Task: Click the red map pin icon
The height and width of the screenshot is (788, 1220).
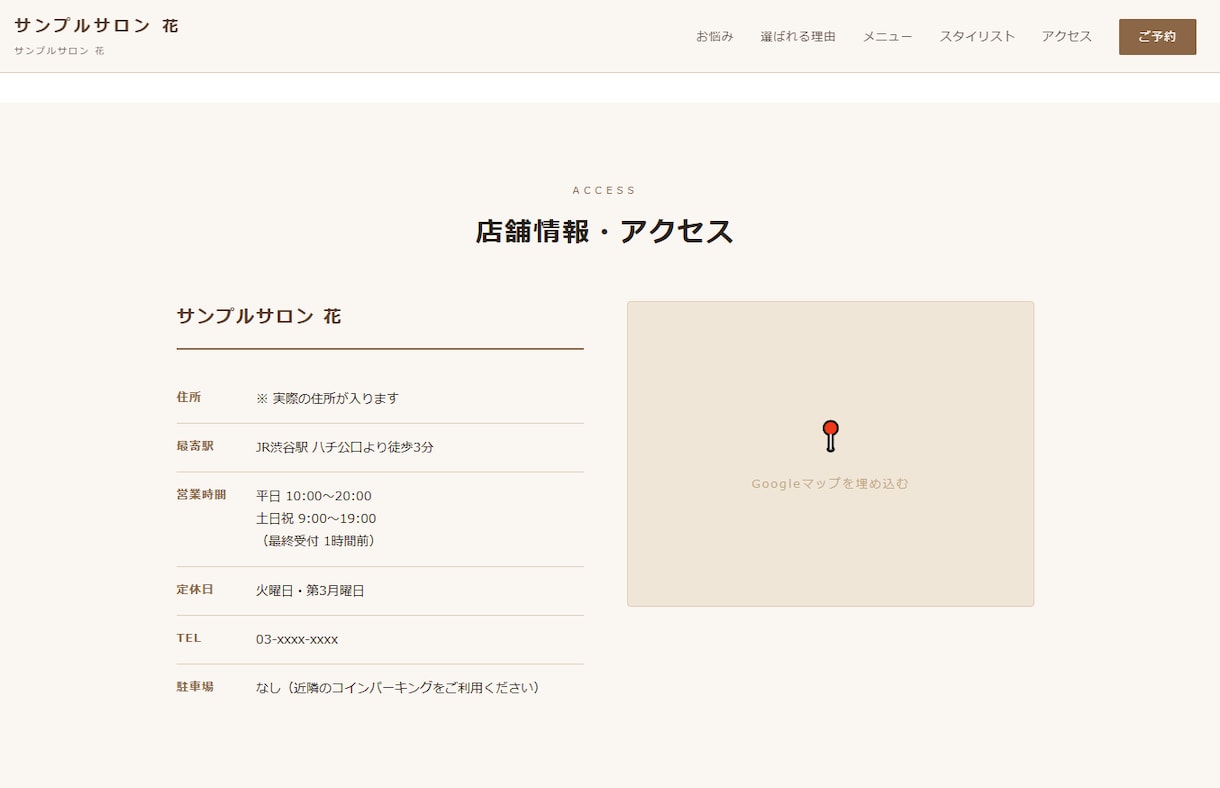Action: pos(830,436)
